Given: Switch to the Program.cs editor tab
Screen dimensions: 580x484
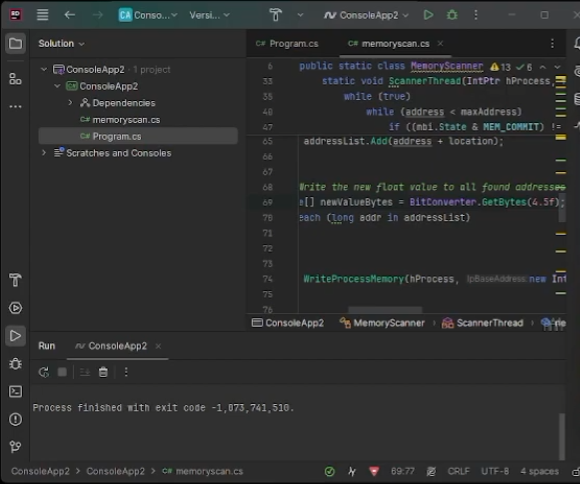Looking at the screenshot, I should (x=287, y=44).
